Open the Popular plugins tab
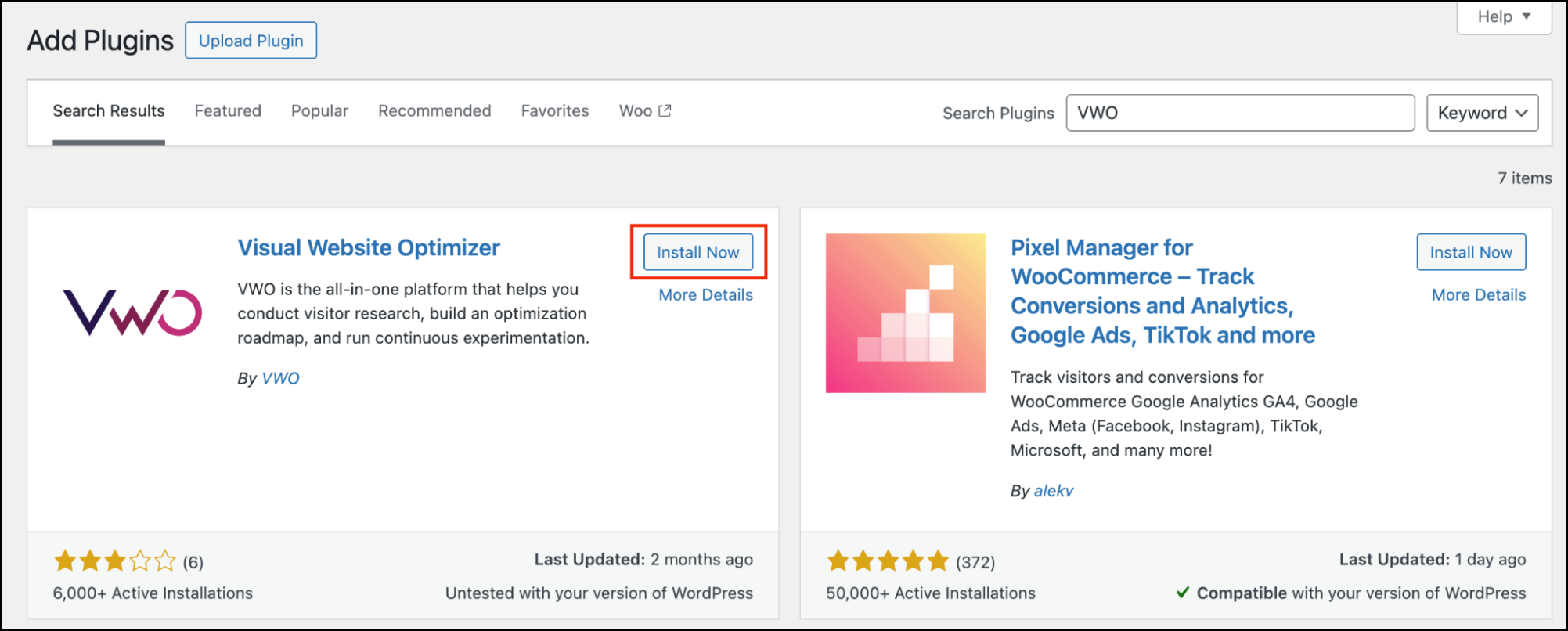 coord(319,111)
